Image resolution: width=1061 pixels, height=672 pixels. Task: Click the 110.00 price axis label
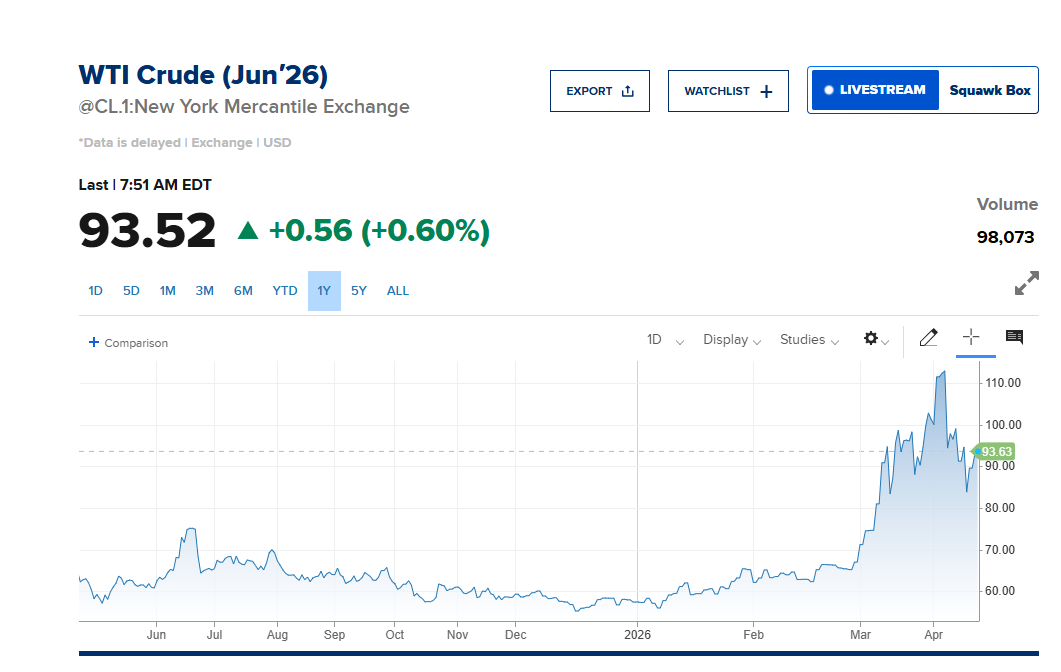1003,383
